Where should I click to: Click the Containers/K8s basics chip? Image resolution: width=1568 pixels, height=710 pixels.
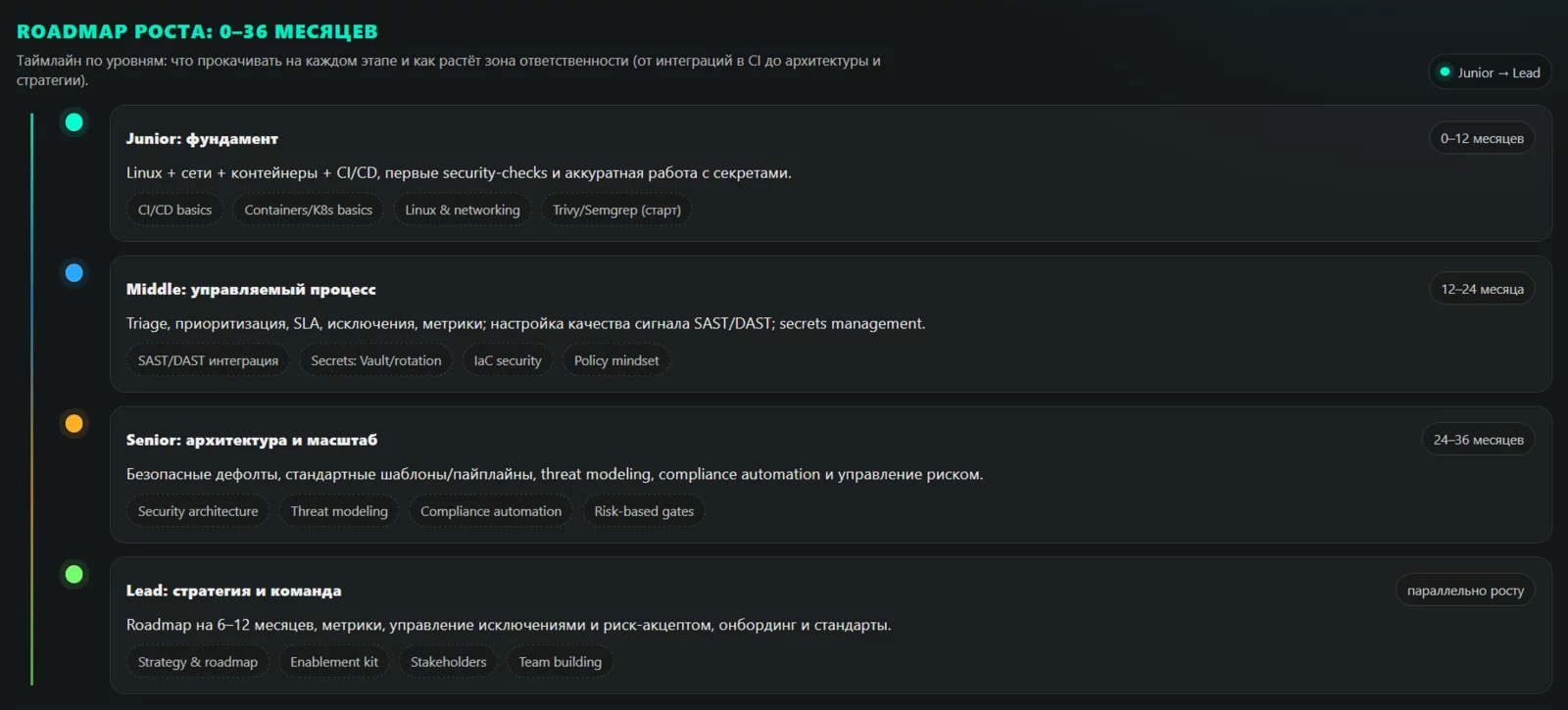[x=308, y=210]
